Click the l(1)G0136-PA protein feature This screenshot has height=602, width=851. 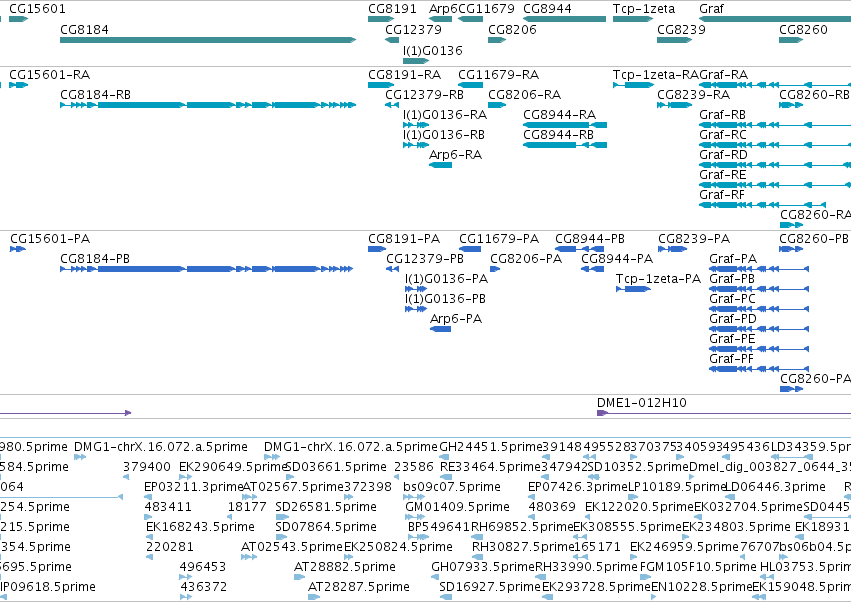416,289
